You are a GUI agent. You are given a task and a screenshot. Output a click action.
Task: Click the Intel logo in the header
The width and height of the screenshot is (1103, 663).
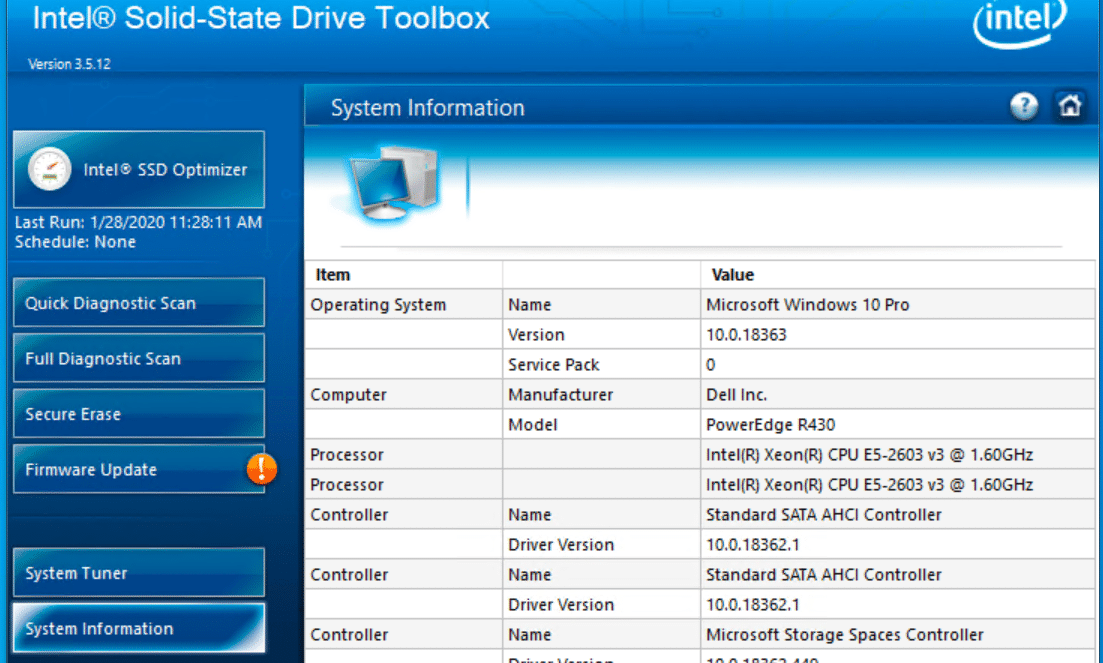point(1020,22)
